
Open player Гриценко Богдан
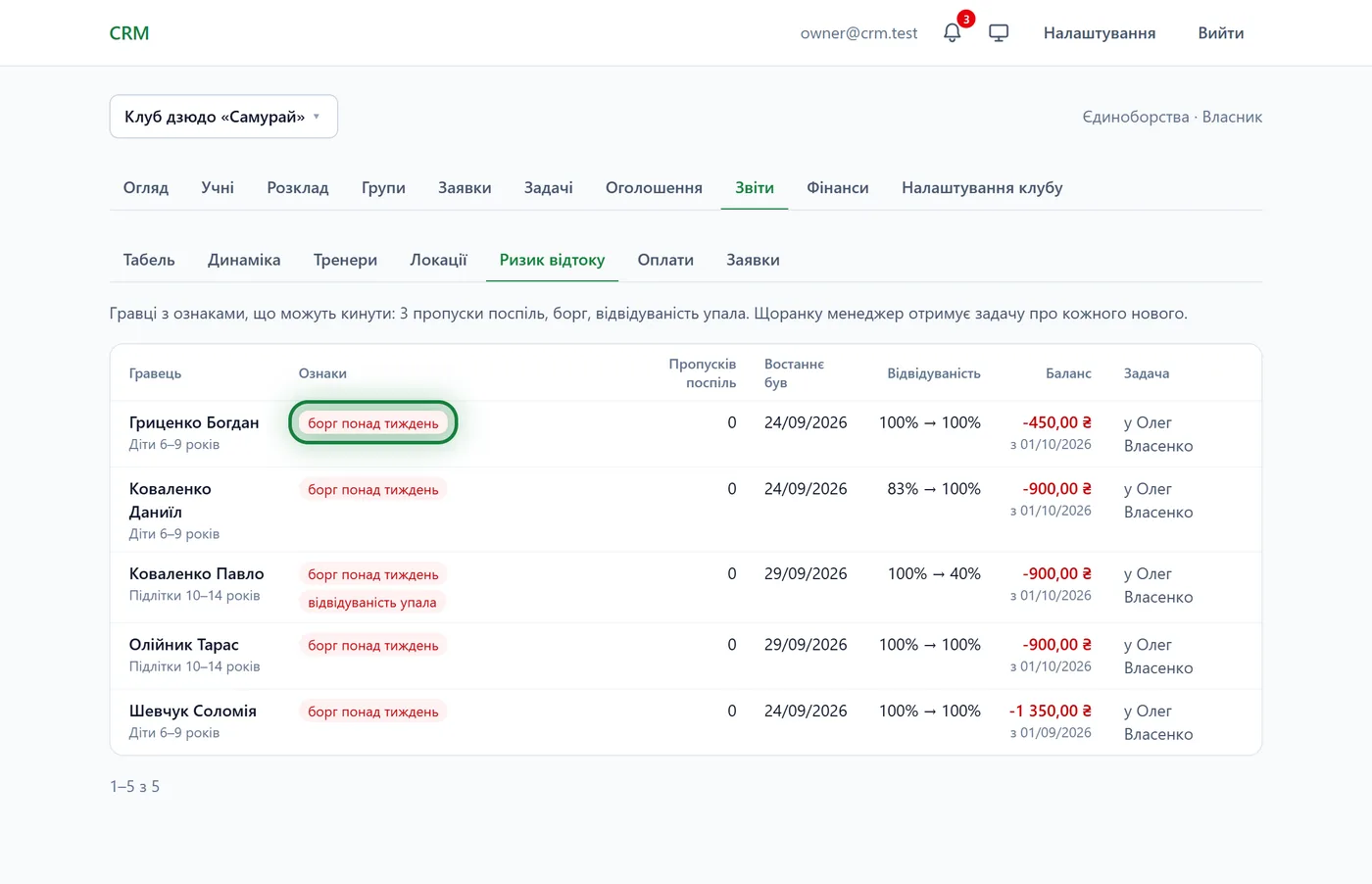[x=194, y=422]
